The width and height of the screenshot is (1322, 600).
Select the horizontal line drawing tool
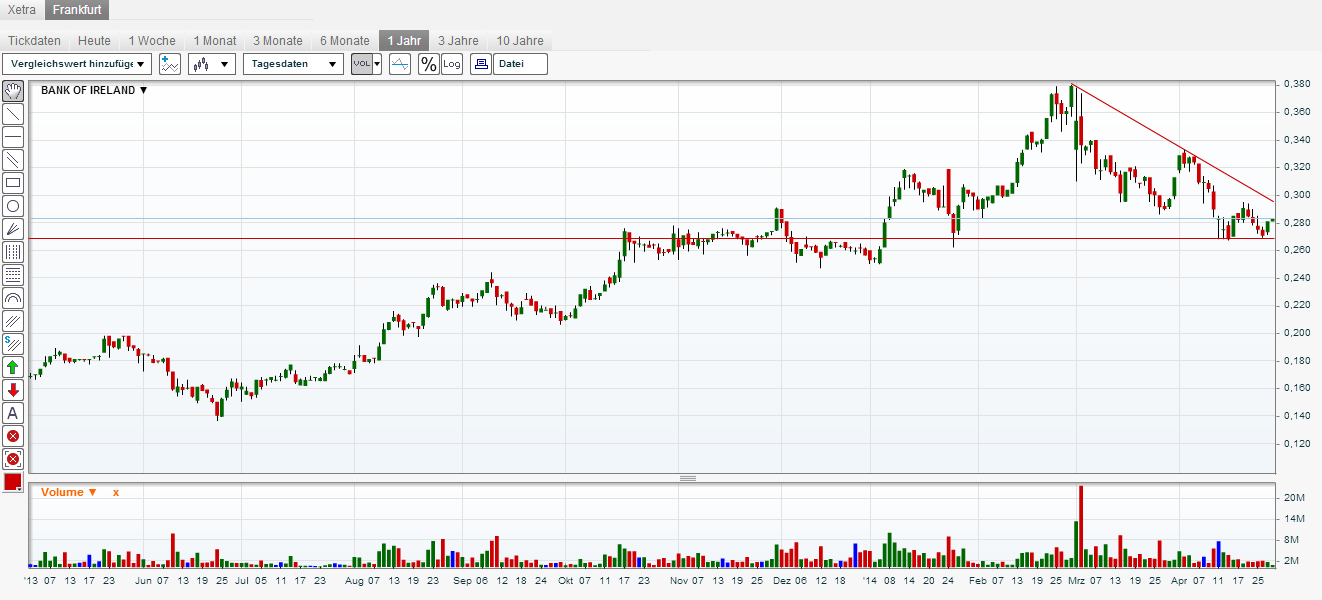tap(13, 137)
